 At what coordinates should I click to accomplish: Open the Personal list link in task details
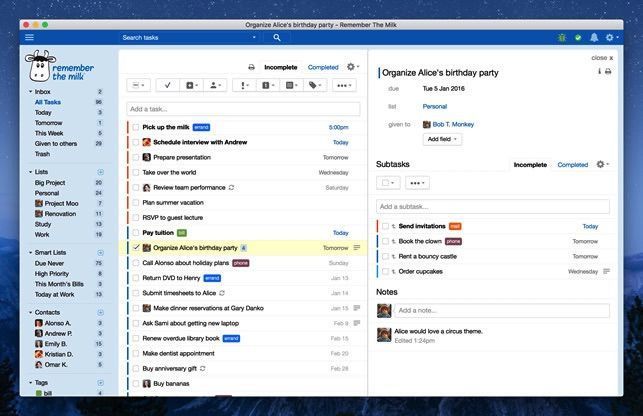(435, 106)
